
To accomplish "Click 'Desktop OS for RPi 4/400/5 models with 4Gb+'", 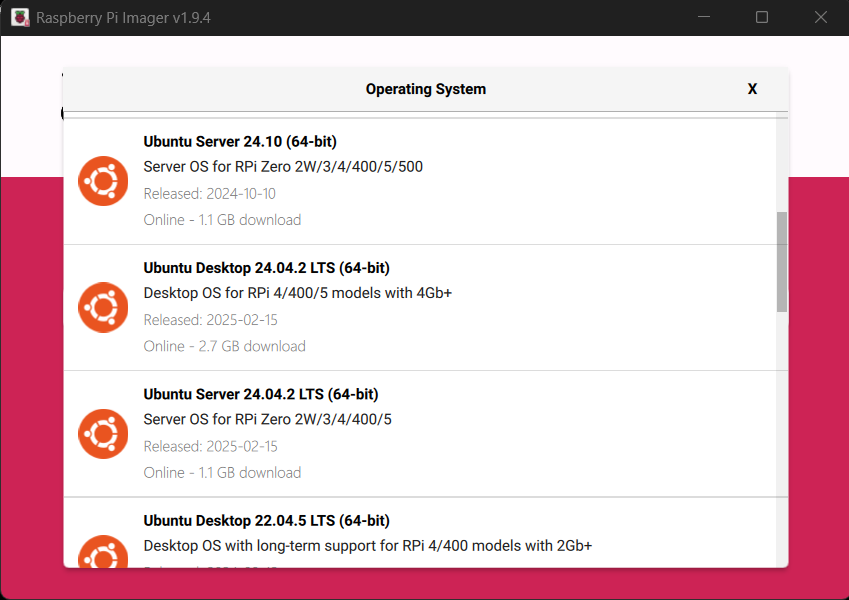I will [297, 293].
